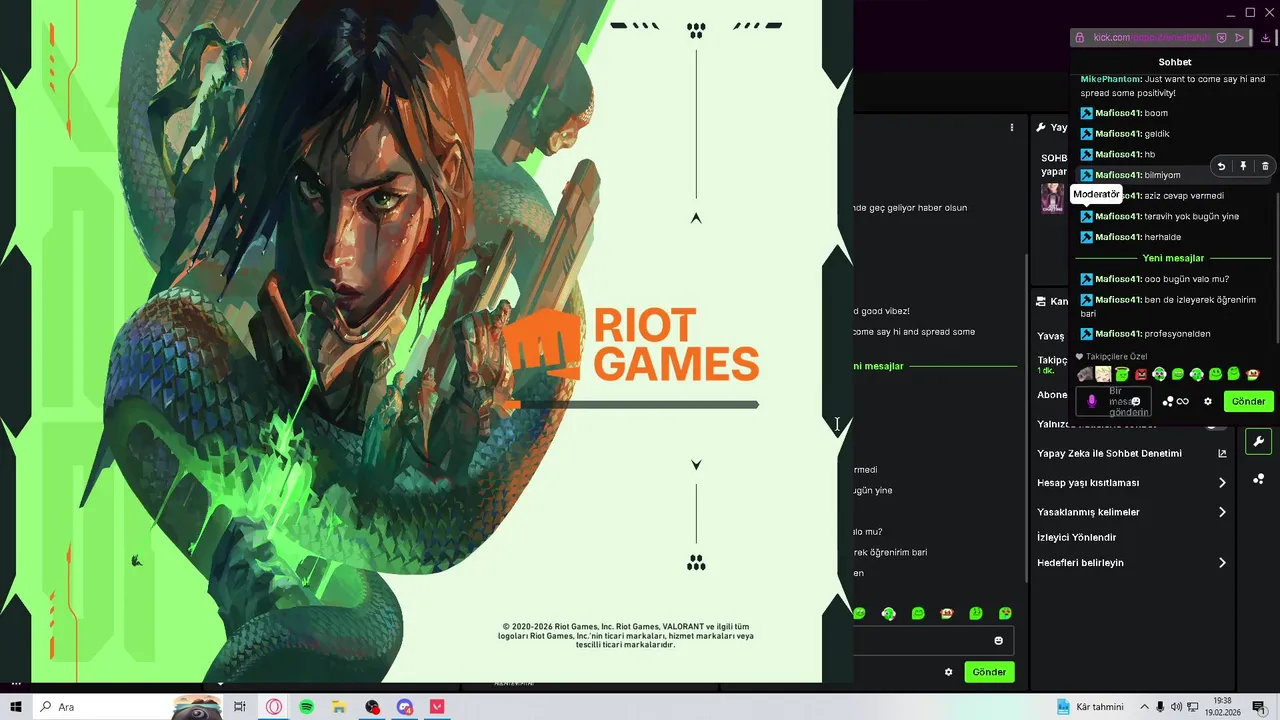Open Yapay Zeka ile Sohbet Denetimi external link
This screenshot has width=1280, height=720.
click(x=1222, y=453)
